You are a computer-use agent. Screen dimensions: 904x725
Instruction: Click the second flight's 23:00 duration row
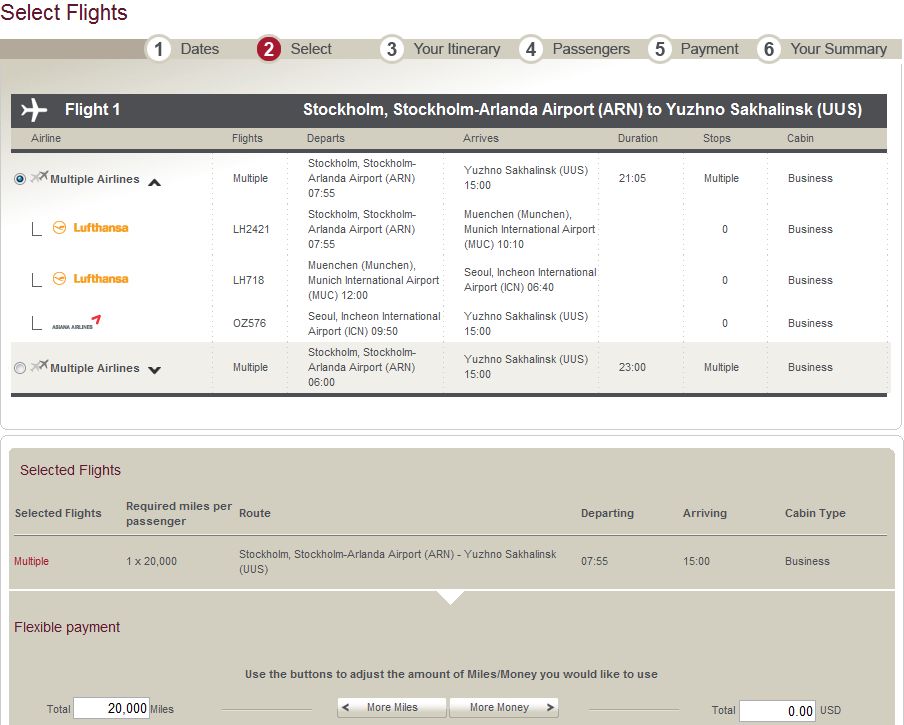[632, 367]
